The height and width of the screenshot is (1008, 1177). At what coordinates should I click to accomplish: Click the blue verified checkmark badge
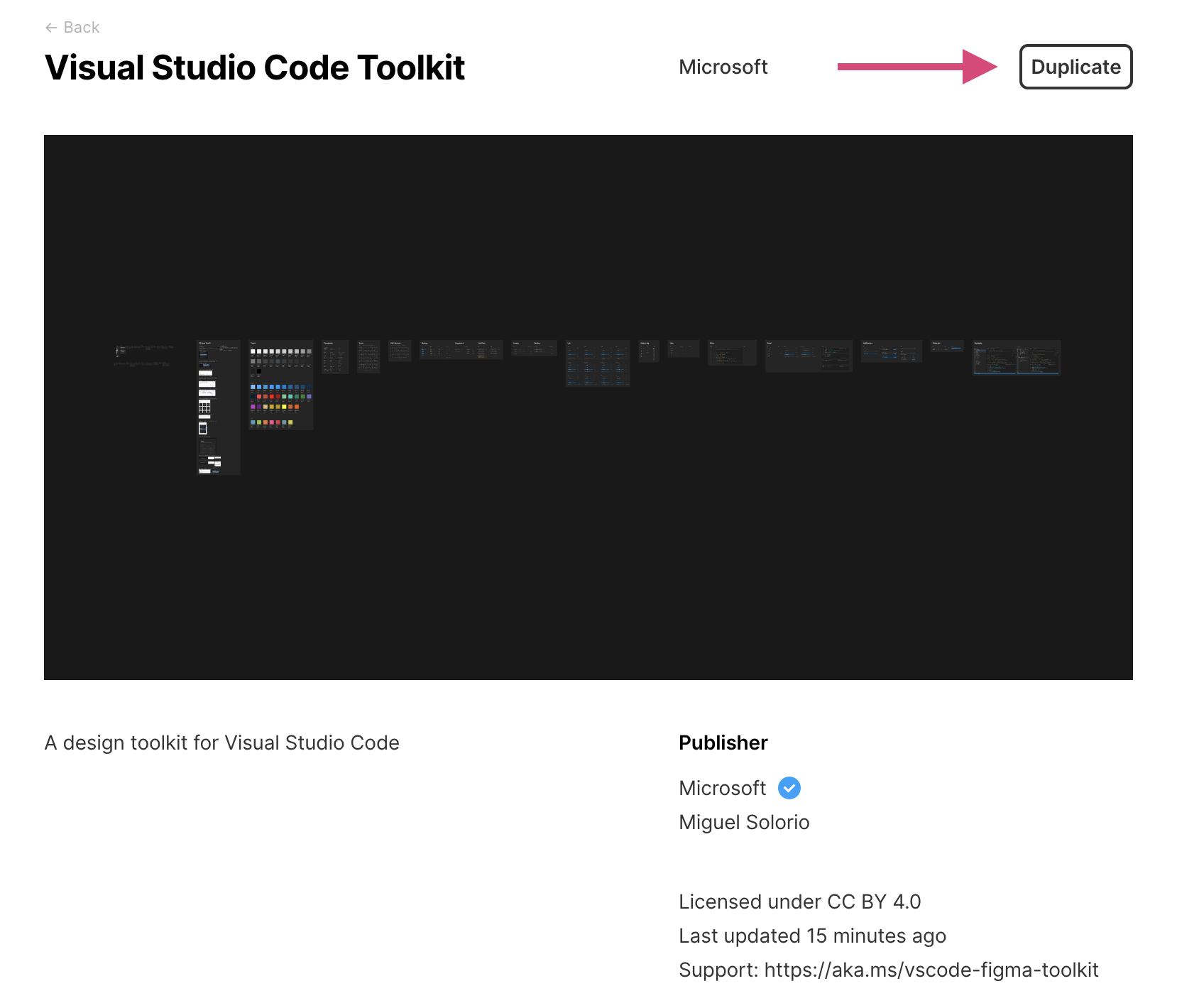789,788
